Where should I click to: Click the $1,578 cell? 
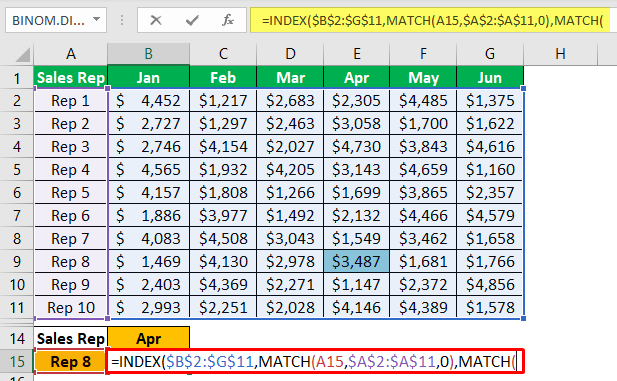[x=490, y=308]
